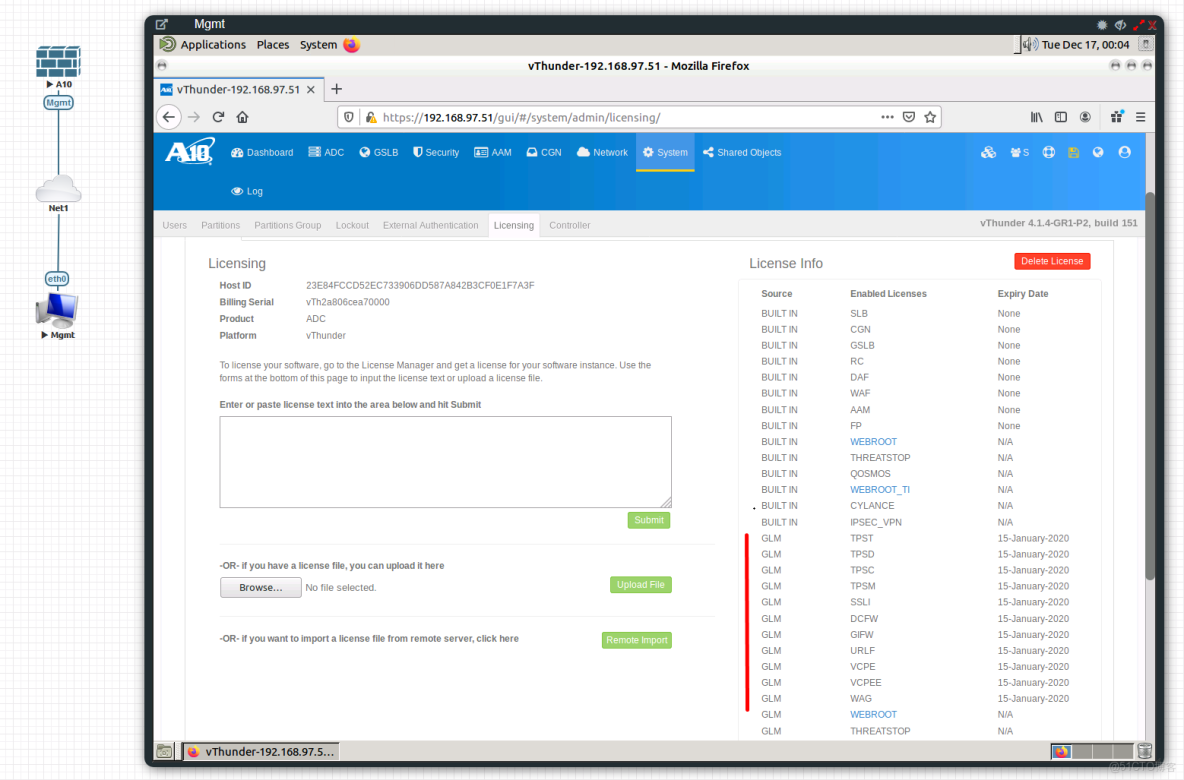Click the vThunder taskbar window button
Image resolution: width=1184 pixels, height=780 pixels.
click(x=261, y=751)
